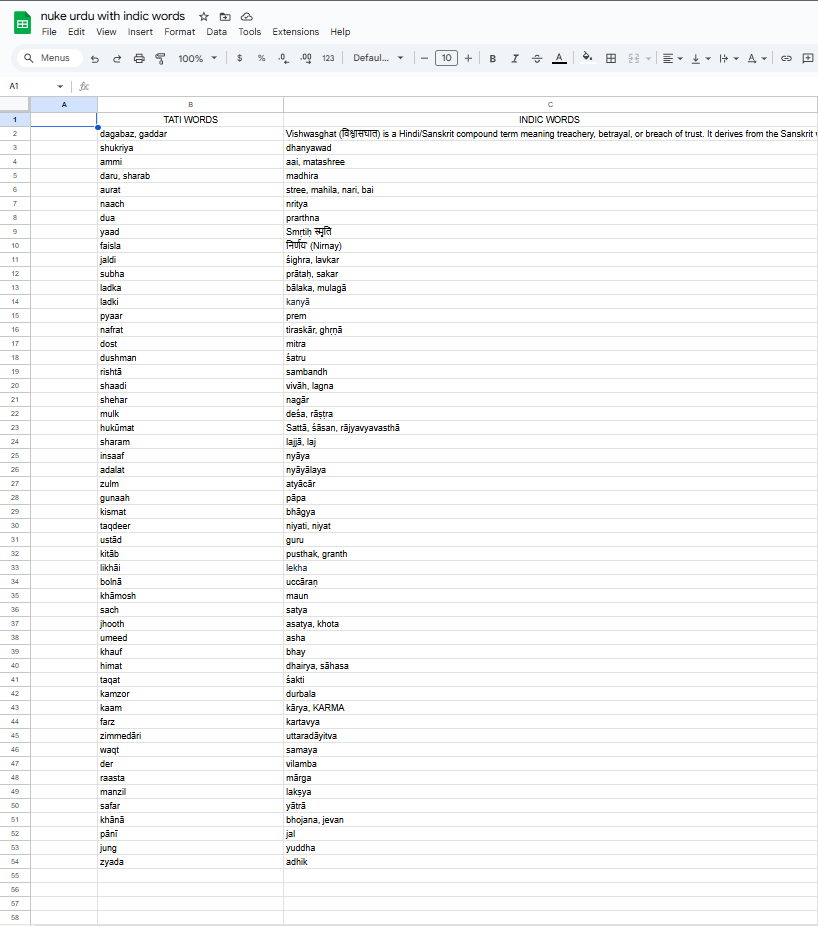Image resolution: width=818 pixels, height=926 pixels.
Task: Expand the name box dropdown
Action: click(60, 87)
